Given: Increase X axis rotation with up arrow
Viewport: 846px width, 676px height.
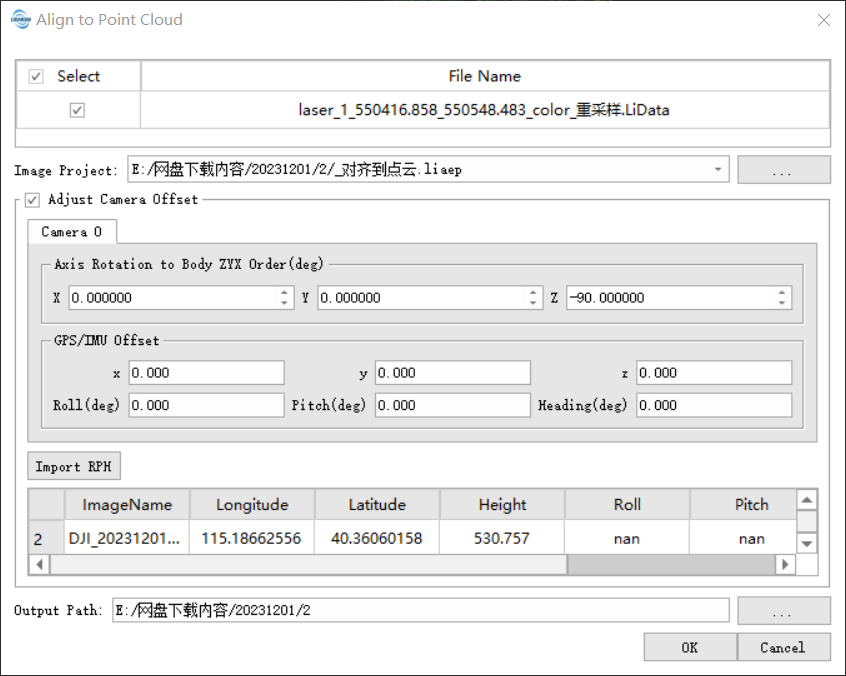Looking at the screenshot, I should coord(285,292).
